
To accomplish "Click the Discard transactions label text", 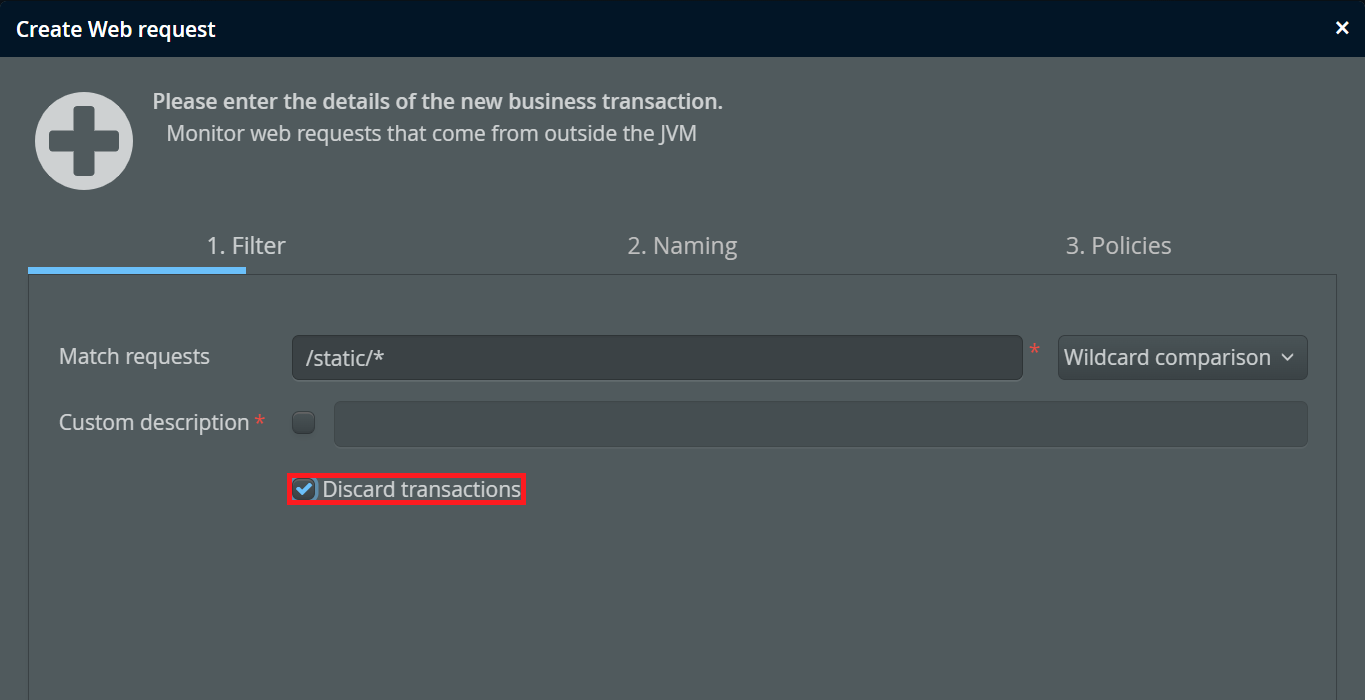I will point(421,489).
